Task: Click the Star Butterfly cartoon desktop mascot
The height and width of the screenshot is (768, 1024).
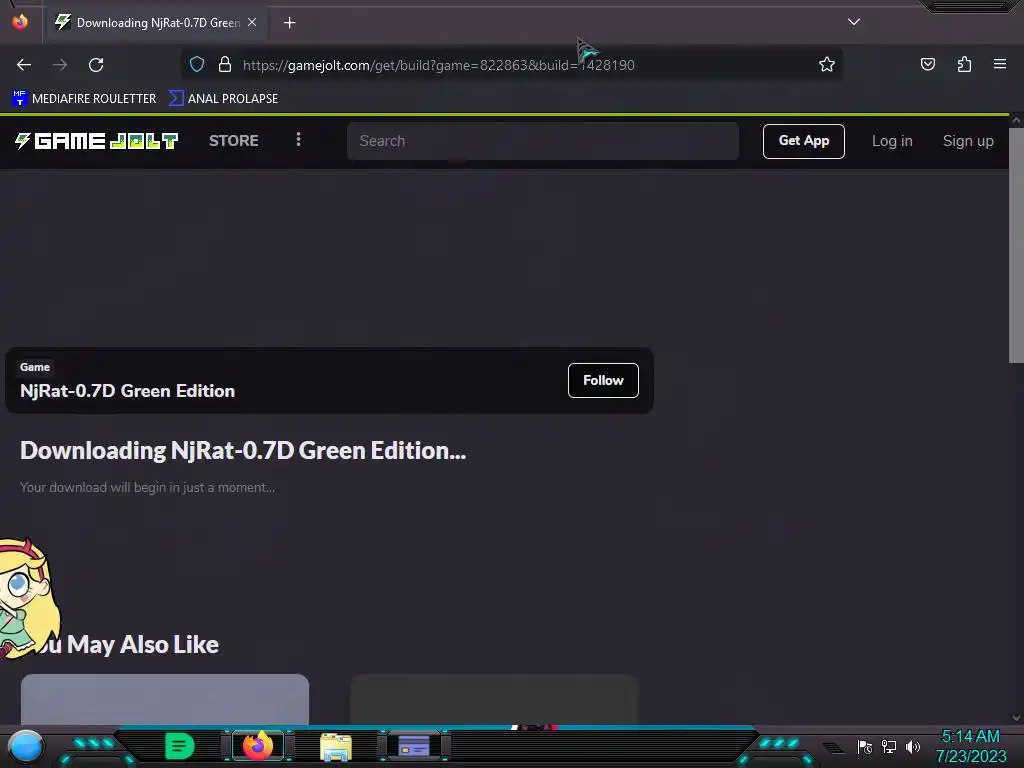Action: 27,598
